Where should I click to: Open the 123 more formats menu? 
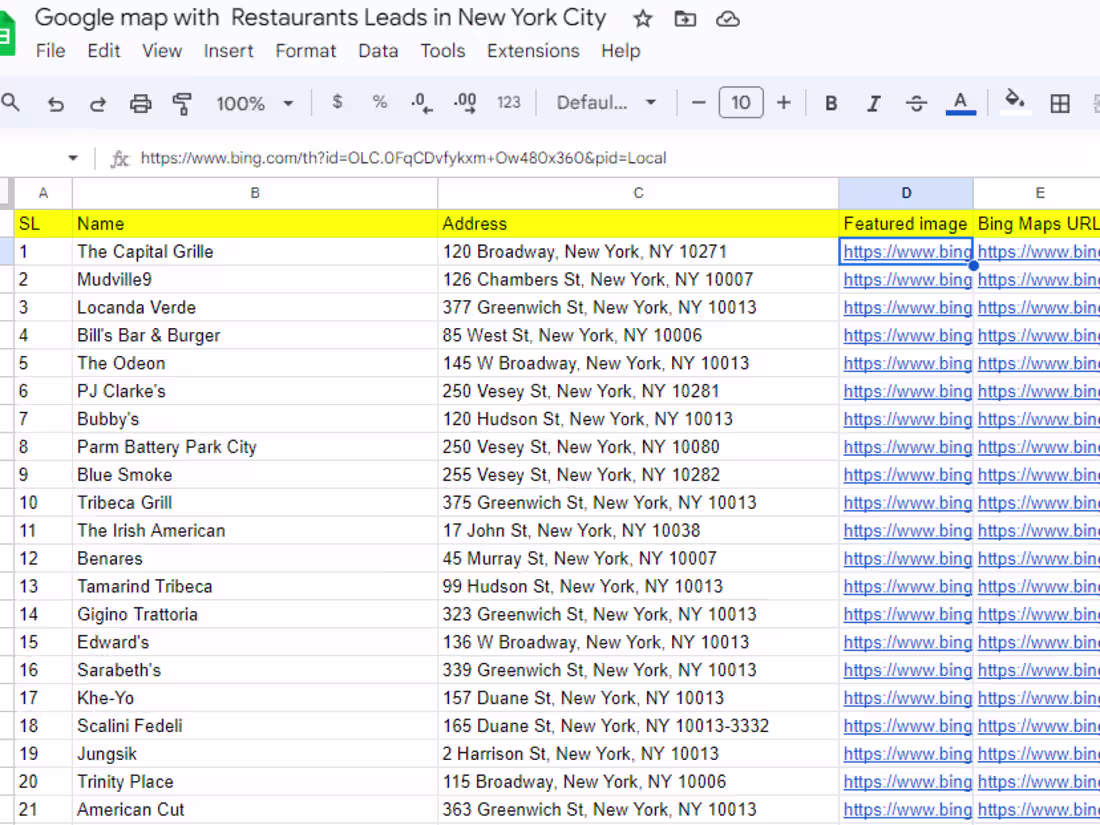[509, 102]
